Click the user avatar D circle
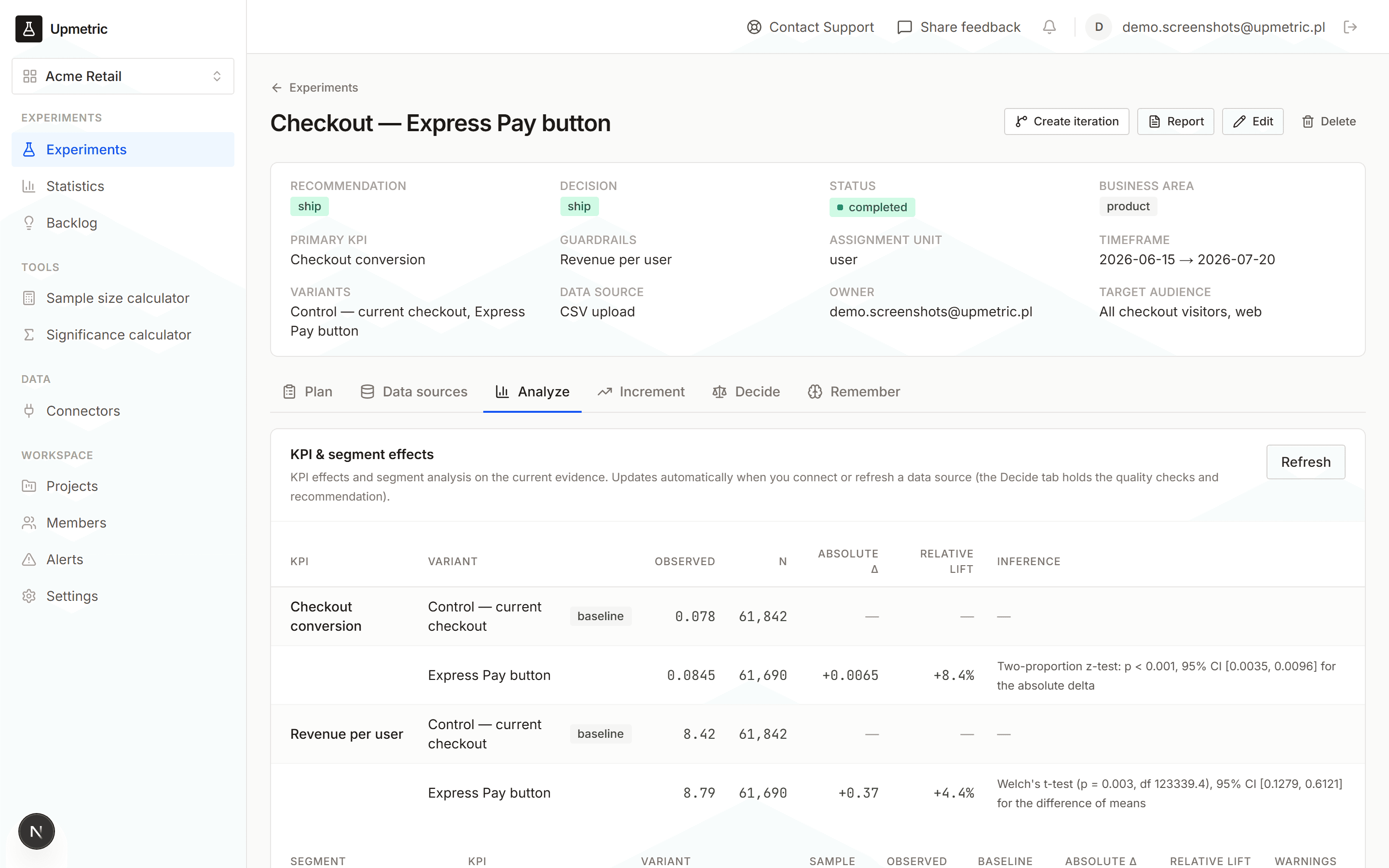This screenshot has height=868, width=1389. coord(1099,27)
